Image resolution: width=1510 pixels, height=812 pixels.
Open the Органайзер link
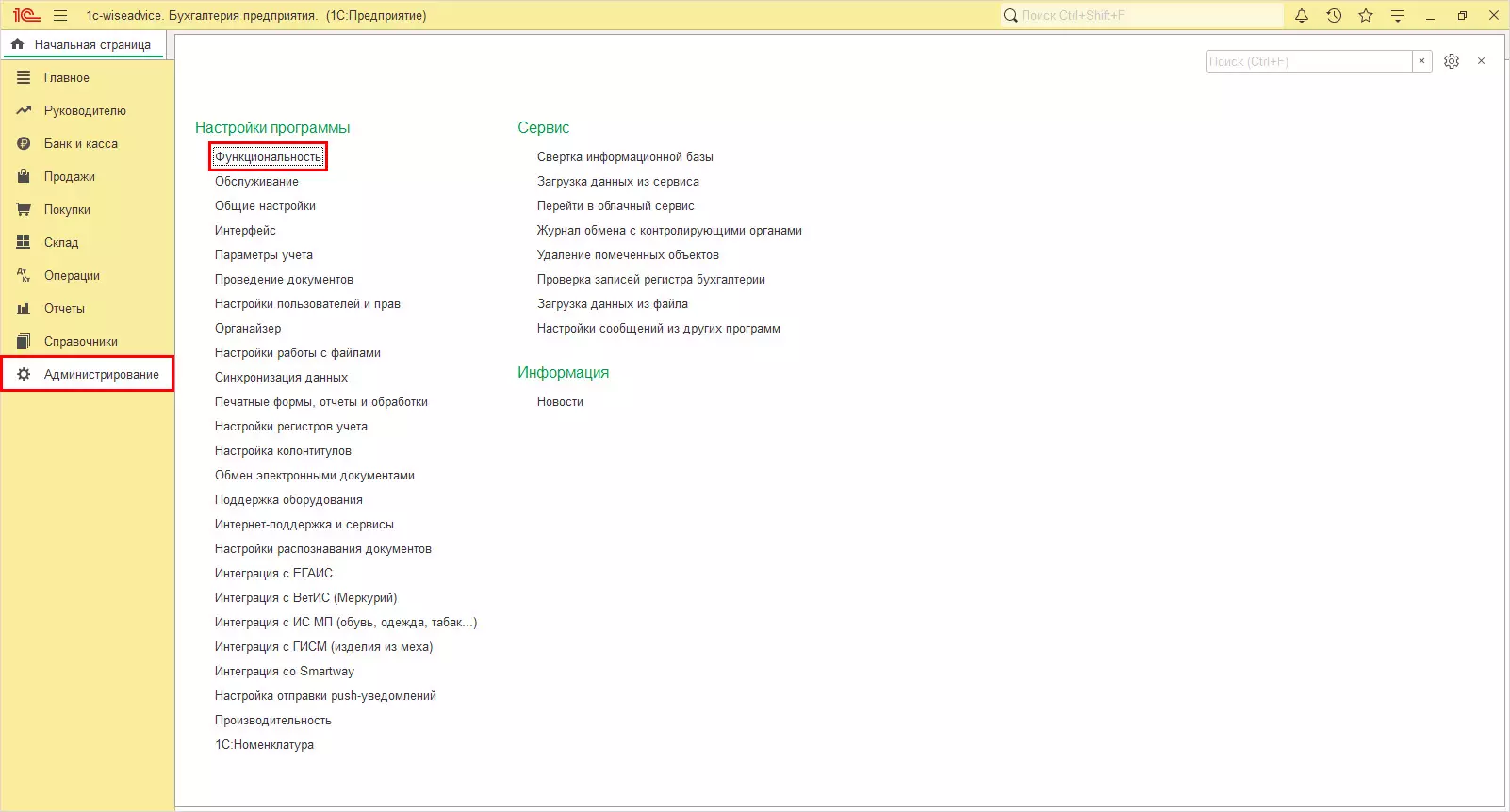[x=248, y=328]
